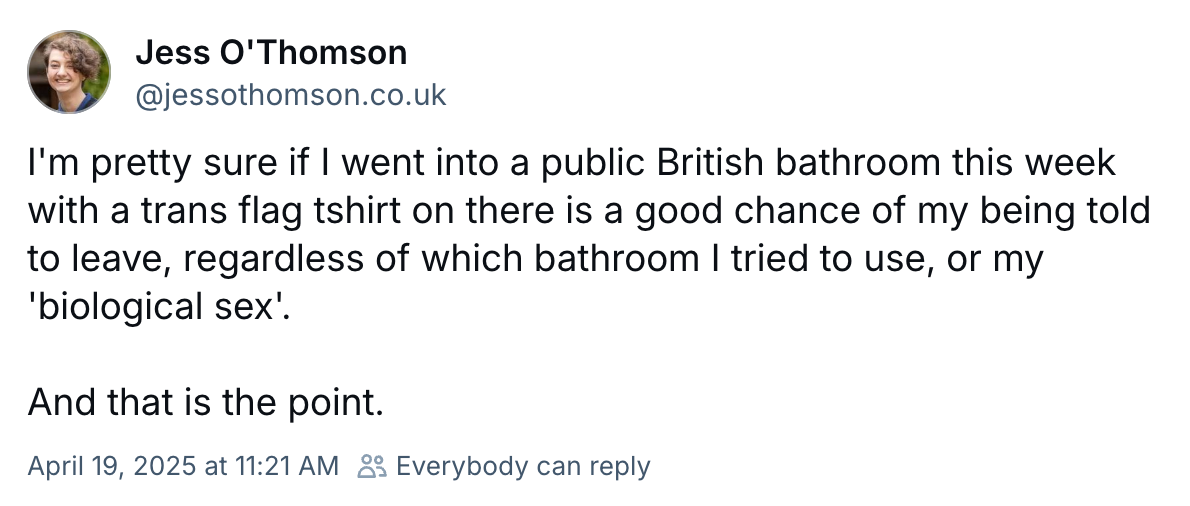
Task: Select the "Everybody can reply" label
Action: 523,466
